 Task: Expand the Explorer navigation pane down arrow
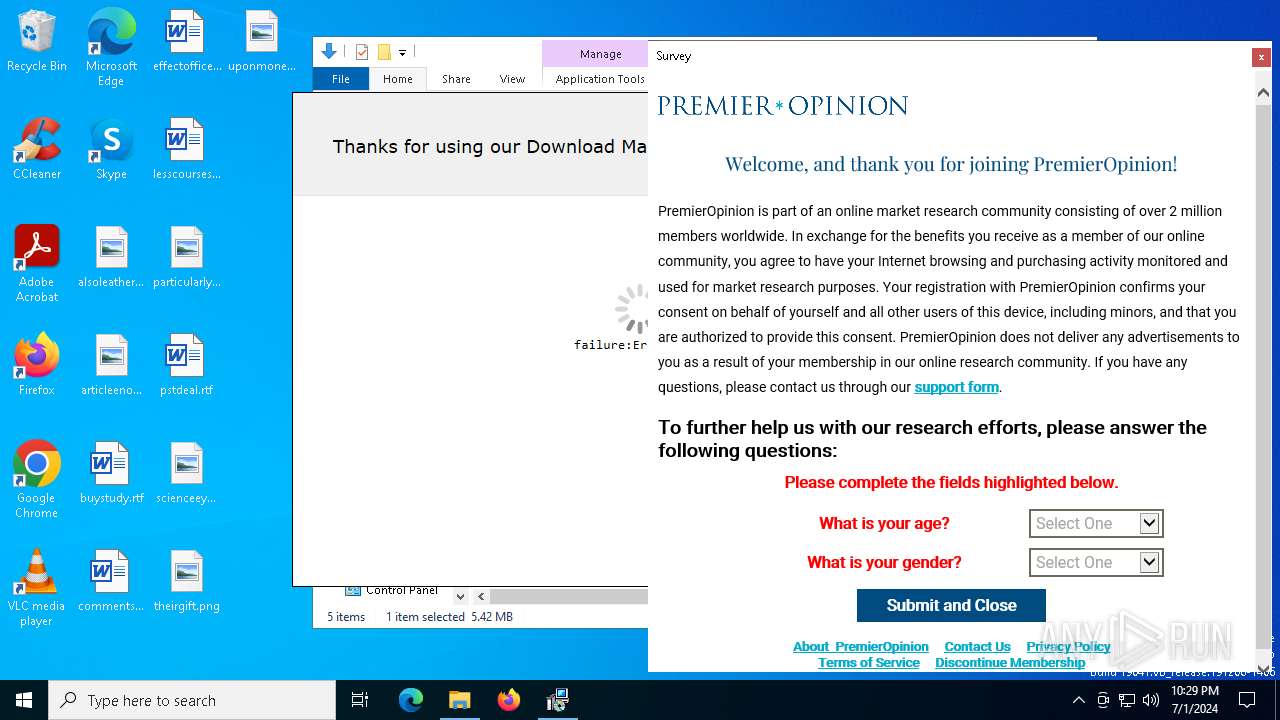click(460, 596)
